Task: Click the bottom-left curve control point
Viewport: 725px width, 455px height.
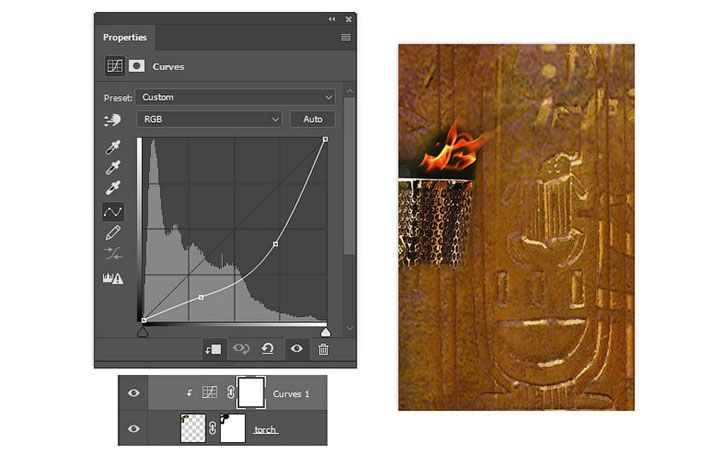Action: point(144,320)
